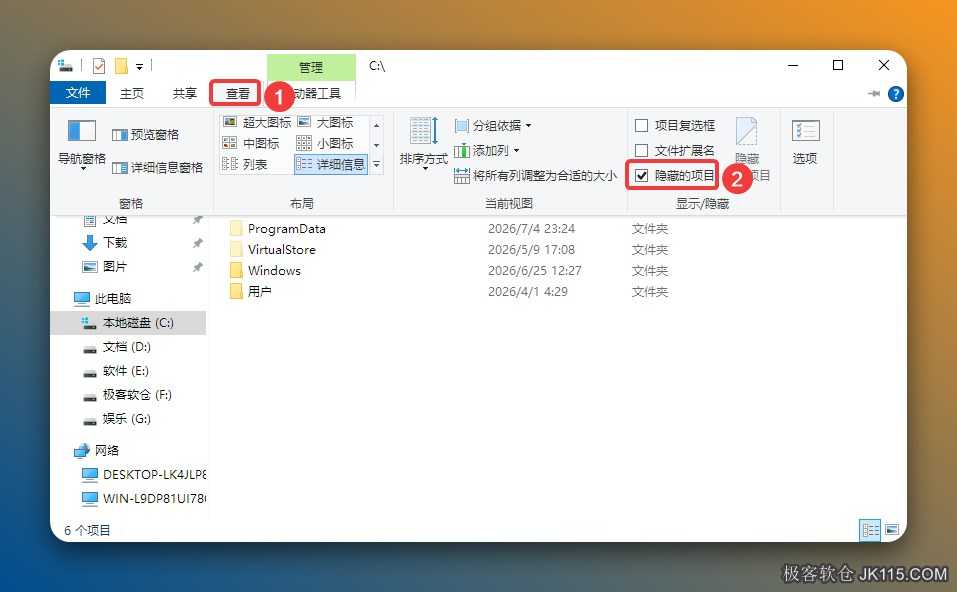Click the new folder quick access icon

click(x=121, y=65)
